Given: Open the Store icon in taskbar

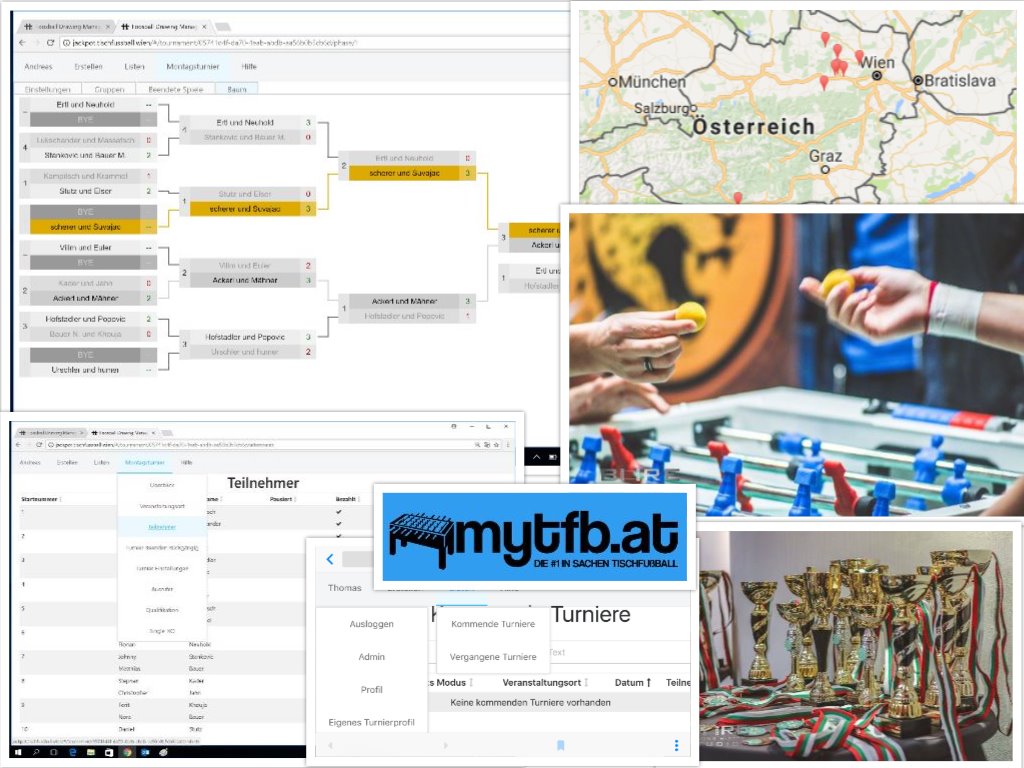Looking at the screenshot, I should [x=109, y=752].
